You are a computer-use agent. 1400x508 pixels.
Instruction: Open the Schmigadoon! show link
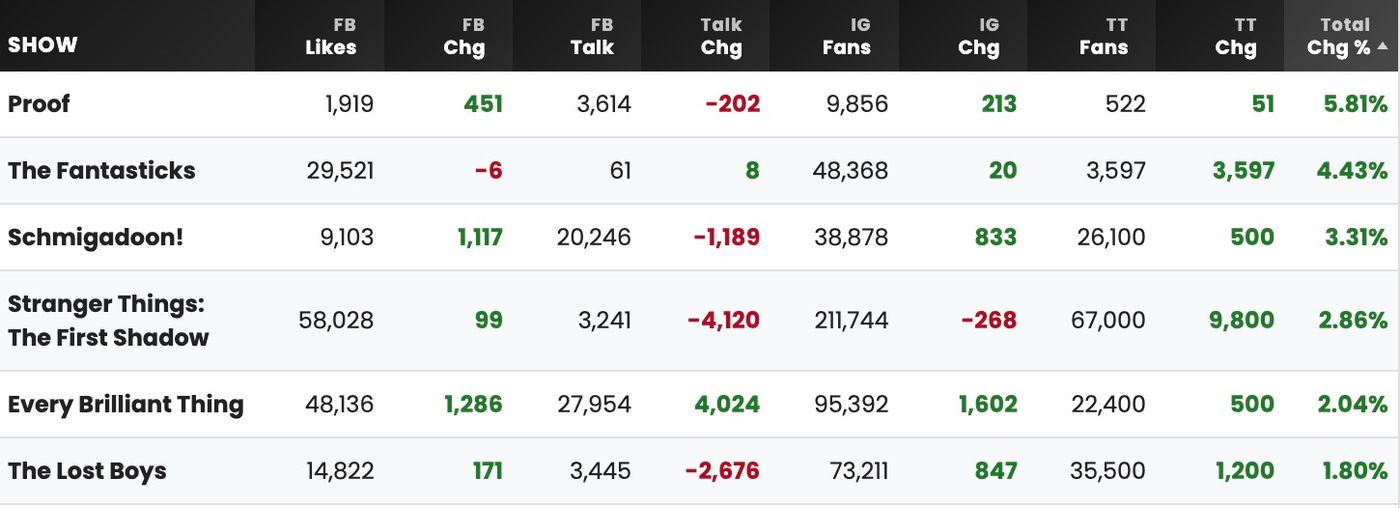coord(96,238)
